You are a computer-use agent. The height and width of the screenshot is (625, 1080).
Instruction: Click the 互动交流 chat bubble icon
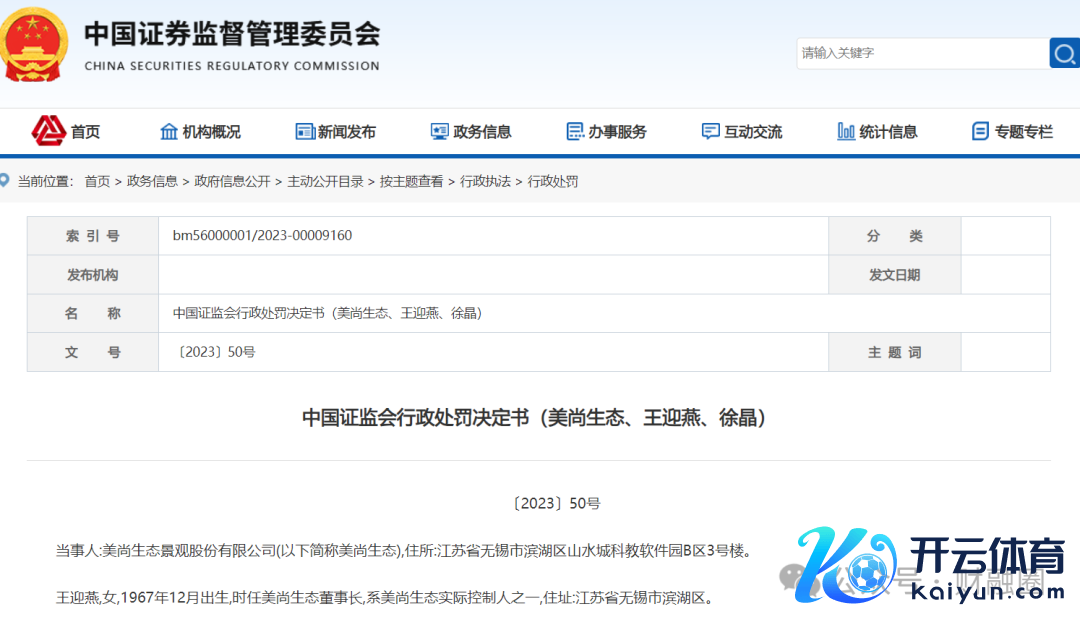click(711, 132)
